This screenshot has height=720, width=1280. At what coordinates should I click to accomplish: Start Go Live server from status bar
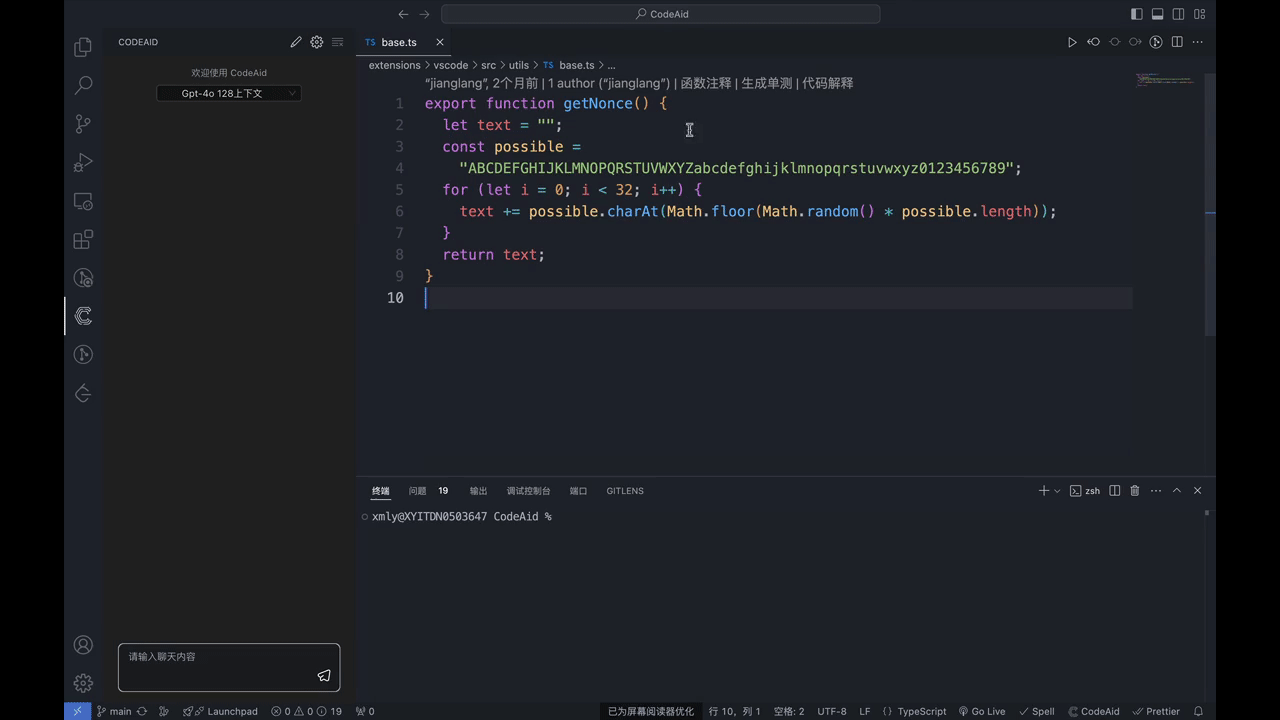pyautogui.click(x=982, y=711)
